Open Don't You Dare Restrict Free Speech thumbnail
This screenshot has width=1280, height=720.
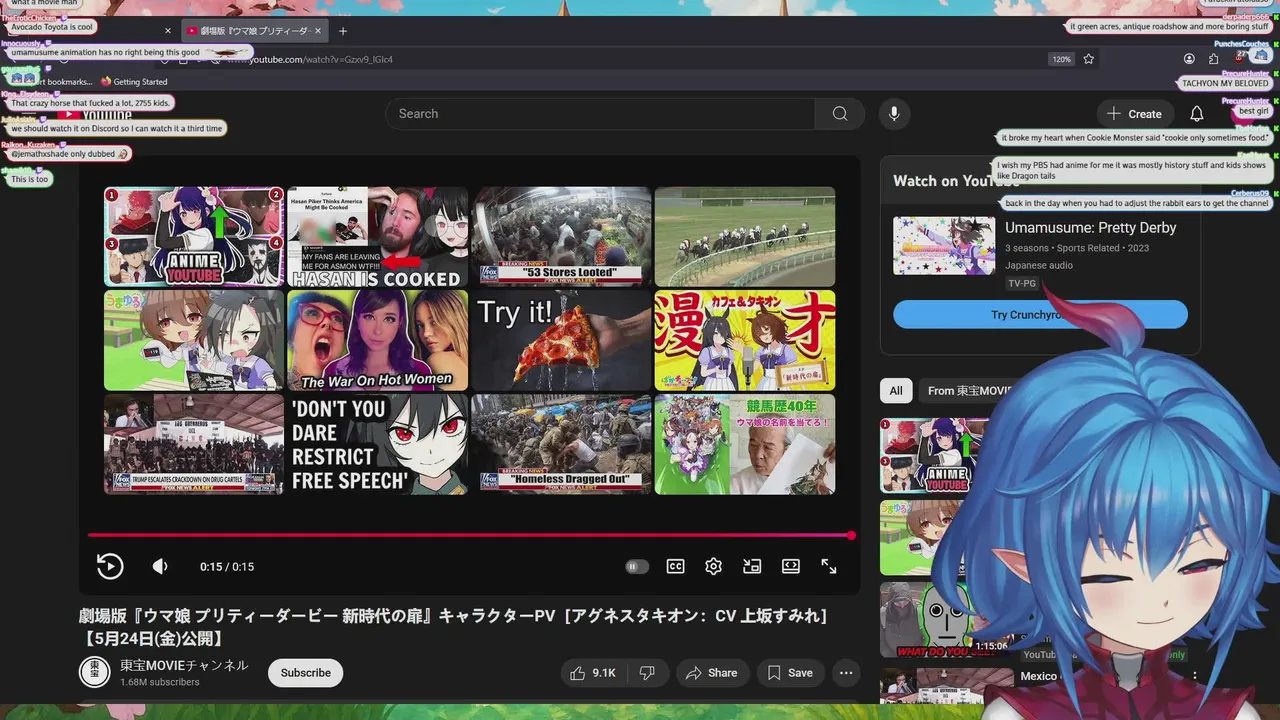(x=377, y=444)
